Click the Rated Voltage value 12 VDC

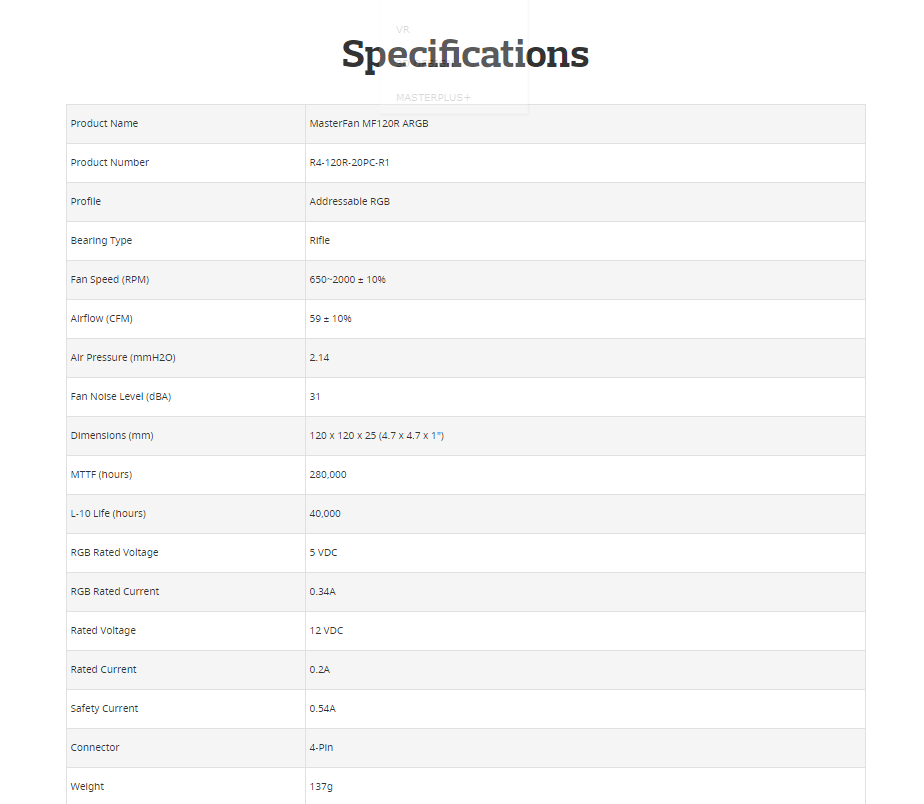[326, 631]
